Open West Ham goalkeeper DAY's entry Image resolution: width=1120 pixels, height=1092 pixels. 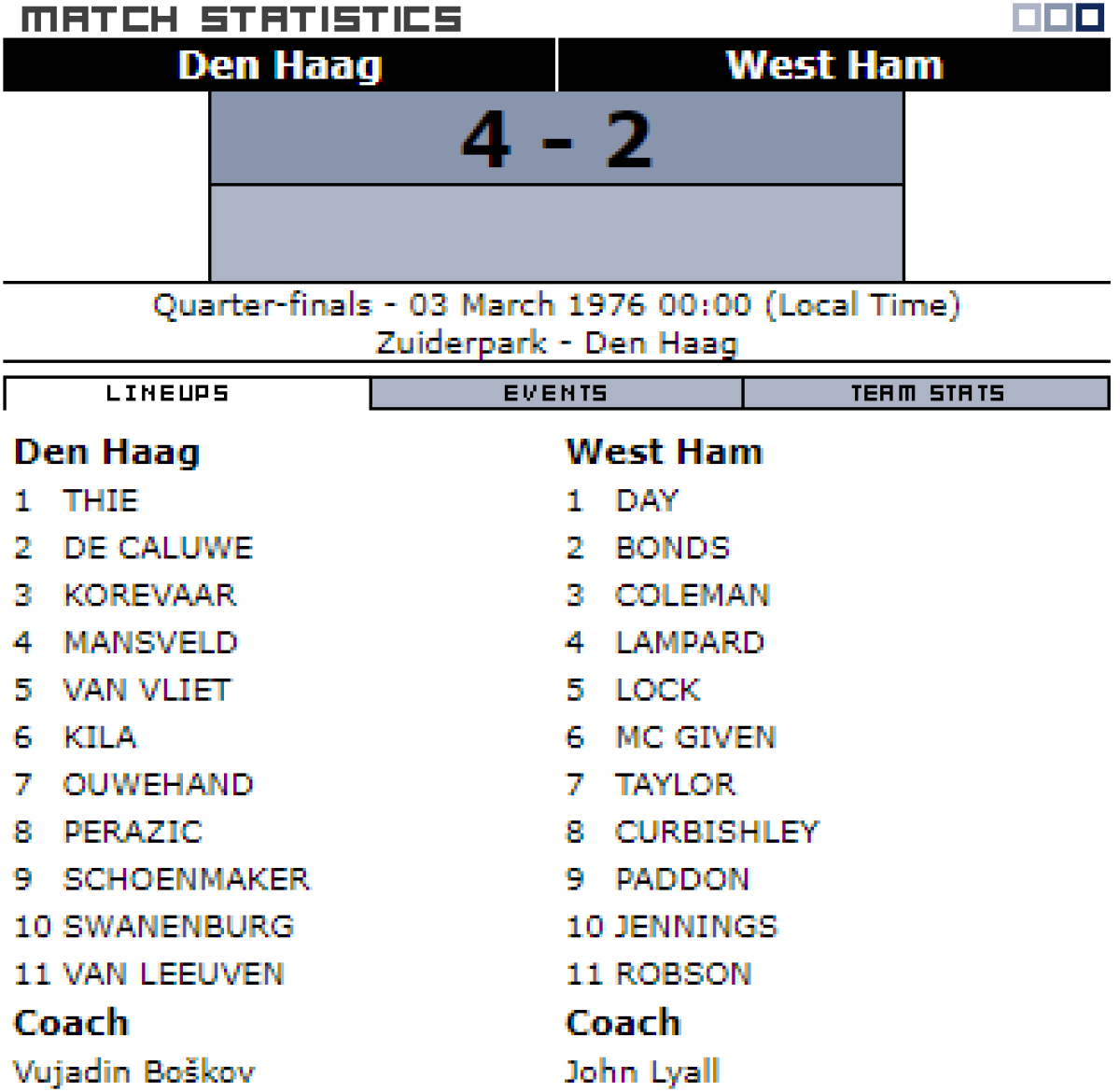point(646,501)
